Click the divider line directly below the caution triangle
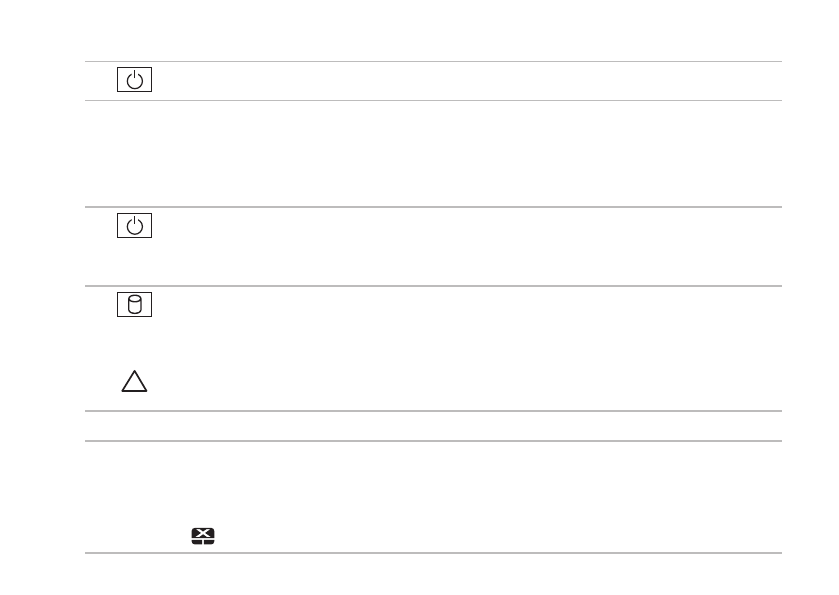Viewport: 839px width, 595px height. (430, 411)
